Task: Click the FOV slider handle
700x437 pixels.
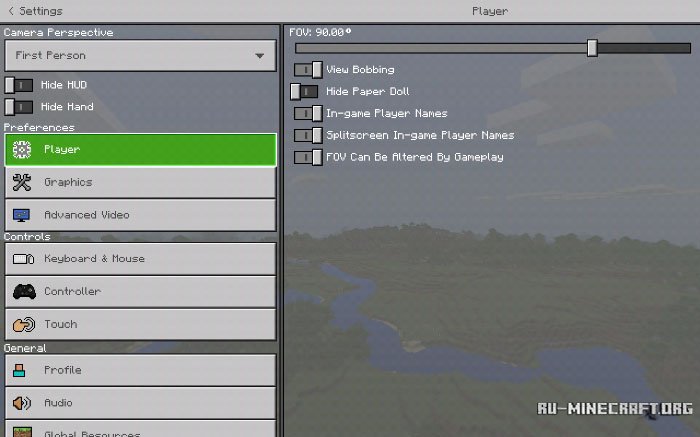Action: point(592,48)
